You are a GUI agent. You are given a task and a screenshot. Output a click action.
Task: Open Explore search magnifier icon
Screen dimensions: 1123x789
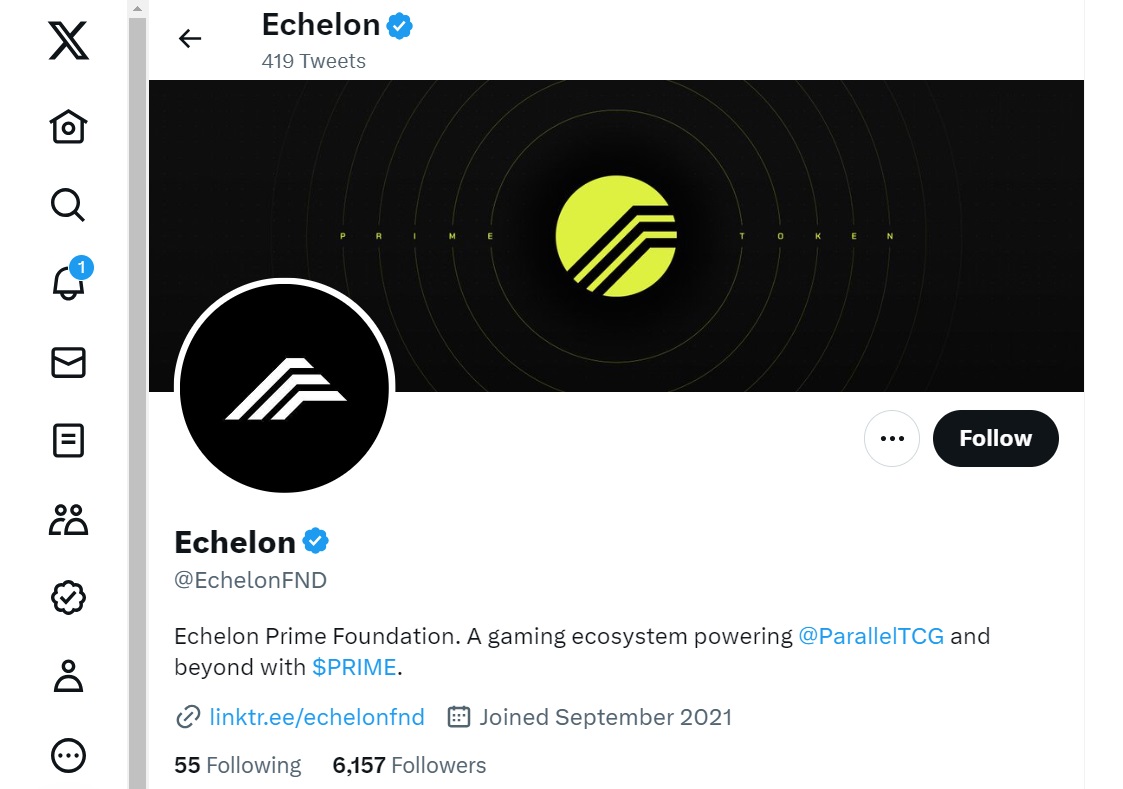[x=69, y=205]
